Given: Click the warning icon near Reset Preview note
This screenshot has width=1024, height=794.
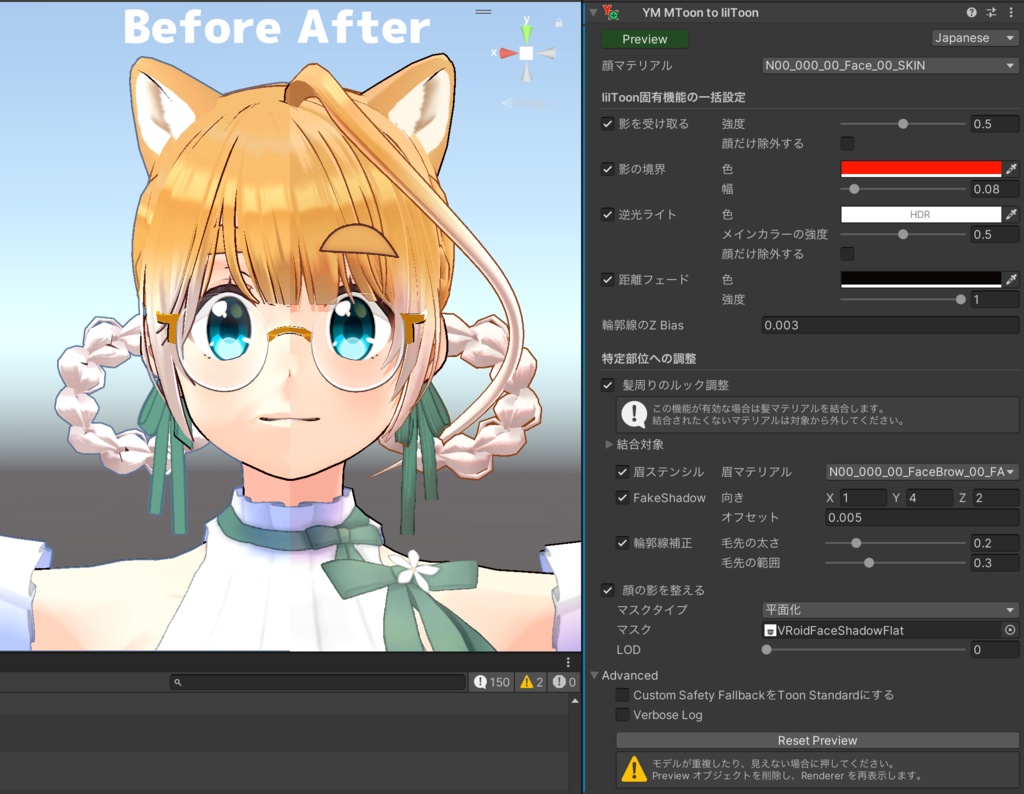Looking at the screenshot, I should point(634,769).
